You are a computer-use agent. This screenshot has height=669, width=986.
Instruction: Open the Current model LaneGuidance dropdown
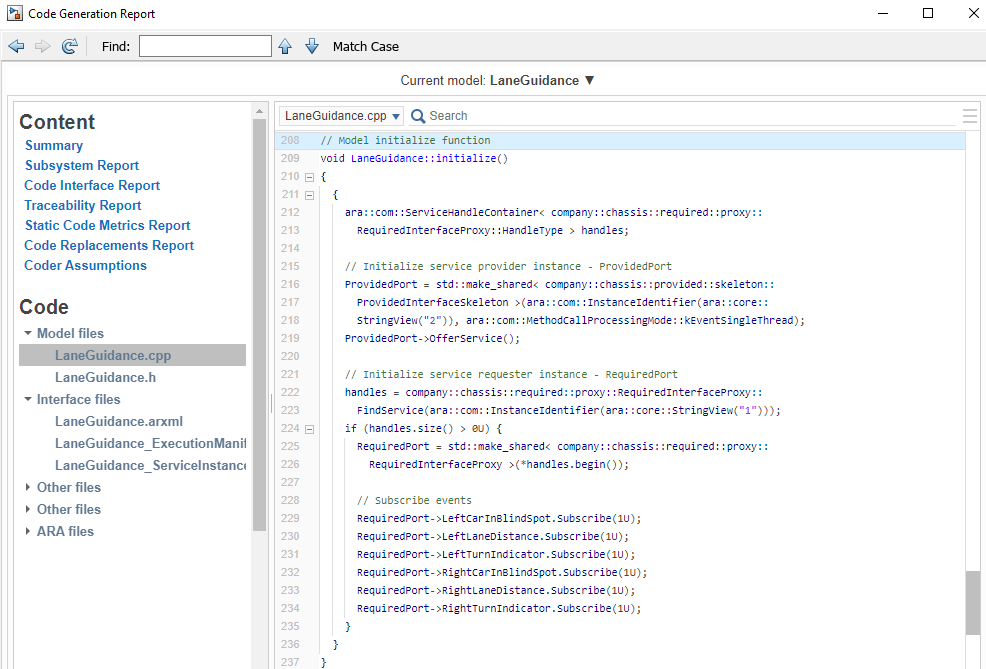[x=589, y=80]
